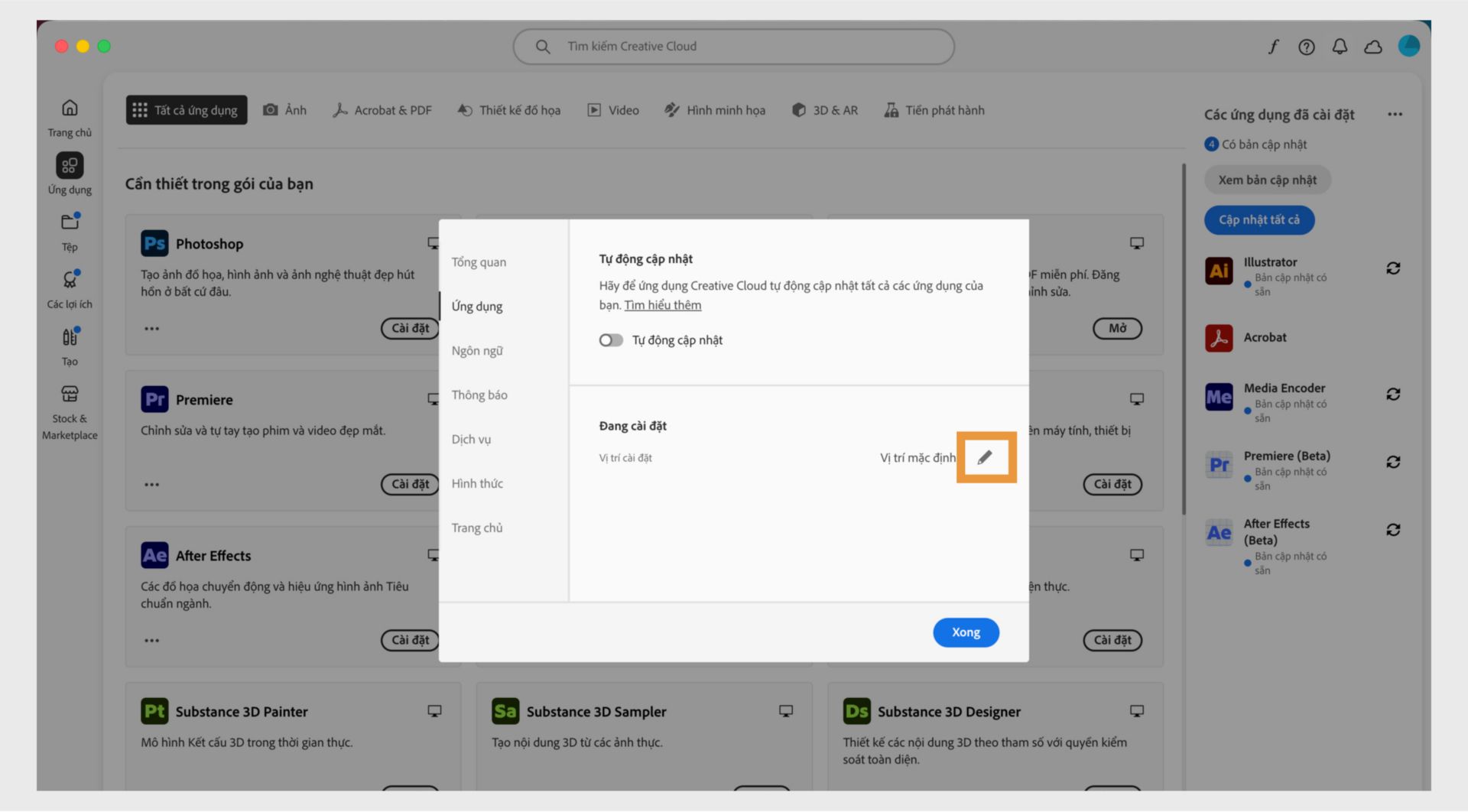This screenshot has height=812, width=1468.
Task: Click Cập nhật tất cả button
Action: click(1259, 220)
